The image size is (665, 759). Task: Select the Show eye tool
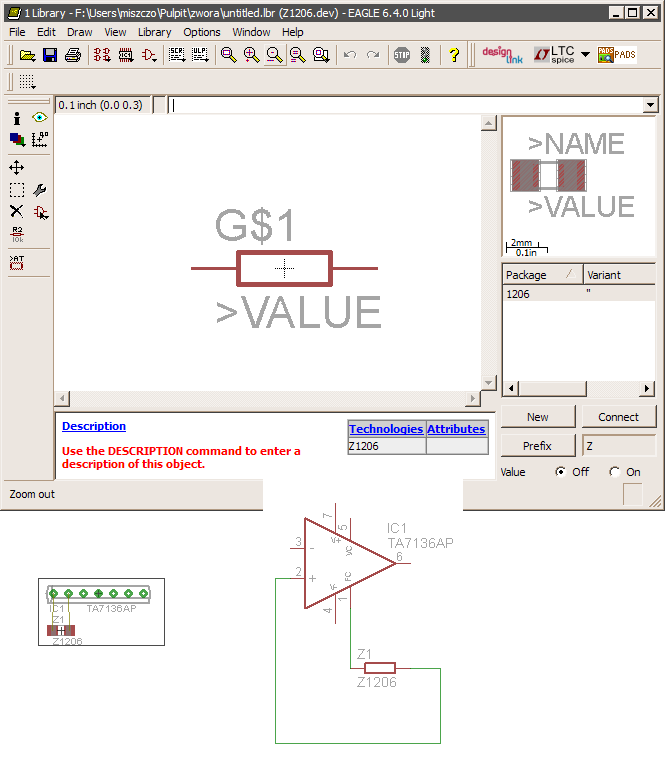(40, 118)
